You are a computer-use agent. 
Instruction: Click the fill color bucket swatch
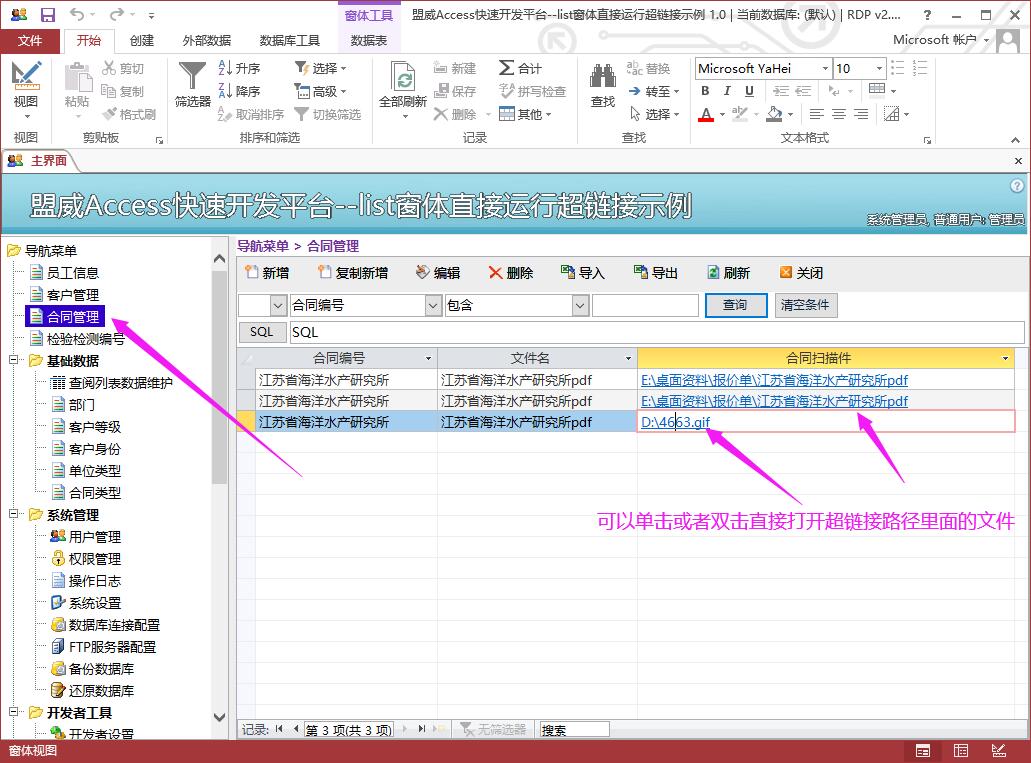[x=775, y=114]
